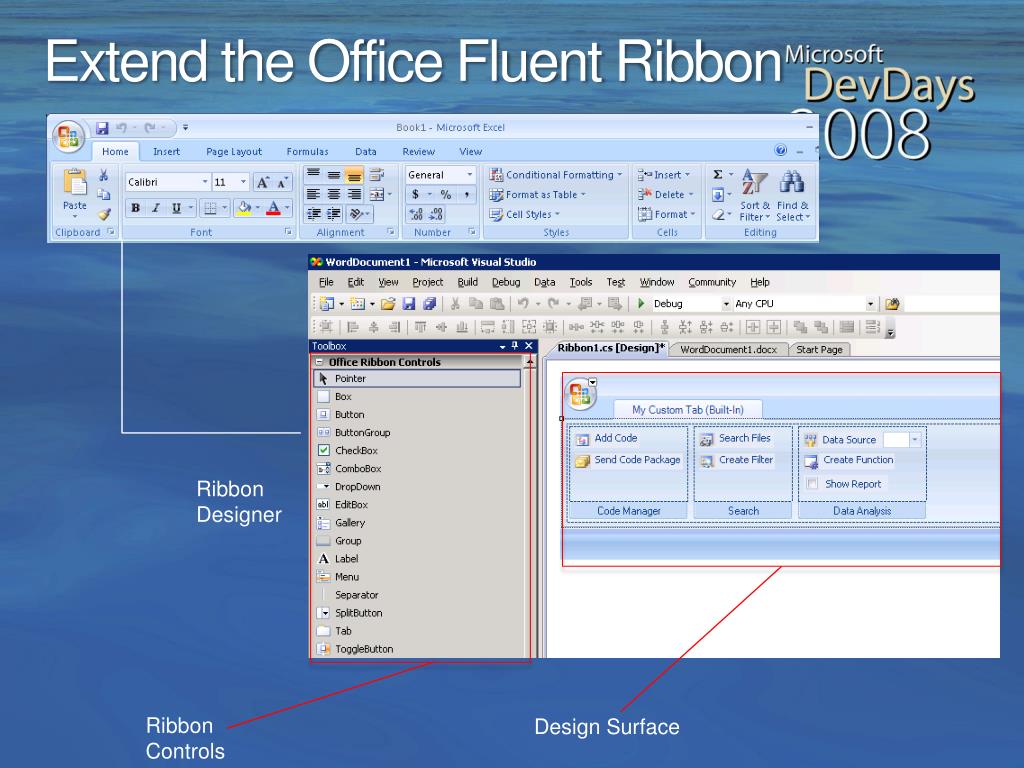This screenshot has width=1024, height=768.
Task: Click the Save icon in Excel quick access toolbar
Action: click(102, 128)
